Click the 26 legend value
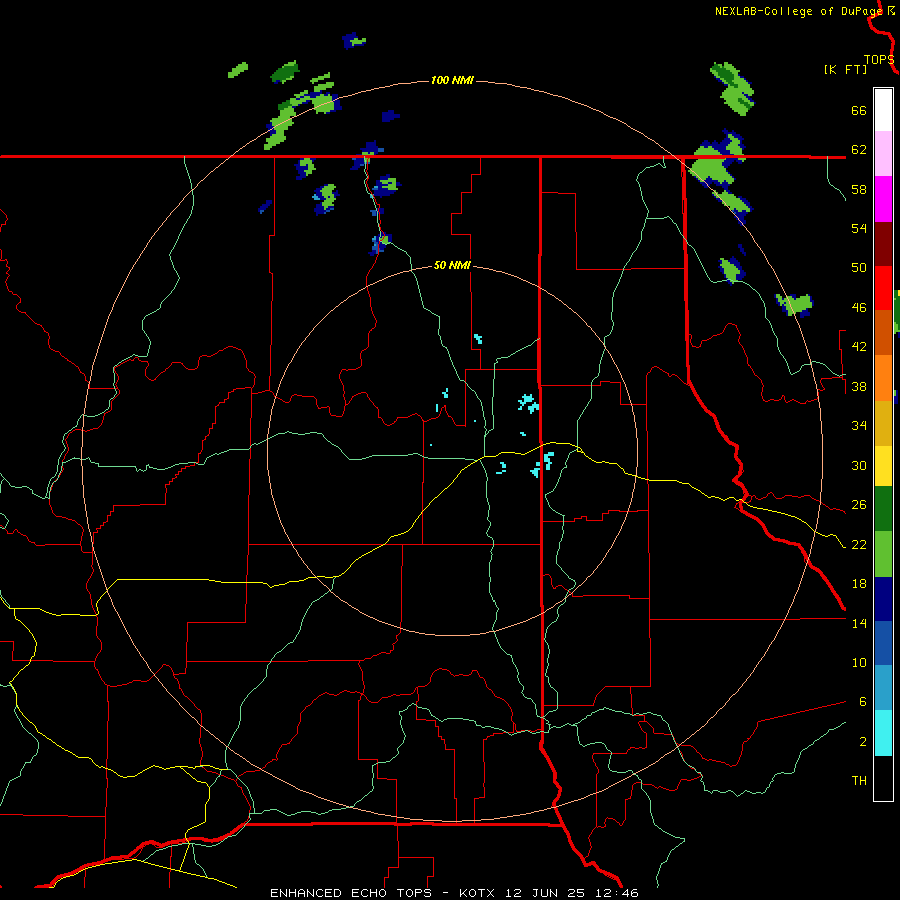Viewport: 900px width, 900px height. coord(859,505)
